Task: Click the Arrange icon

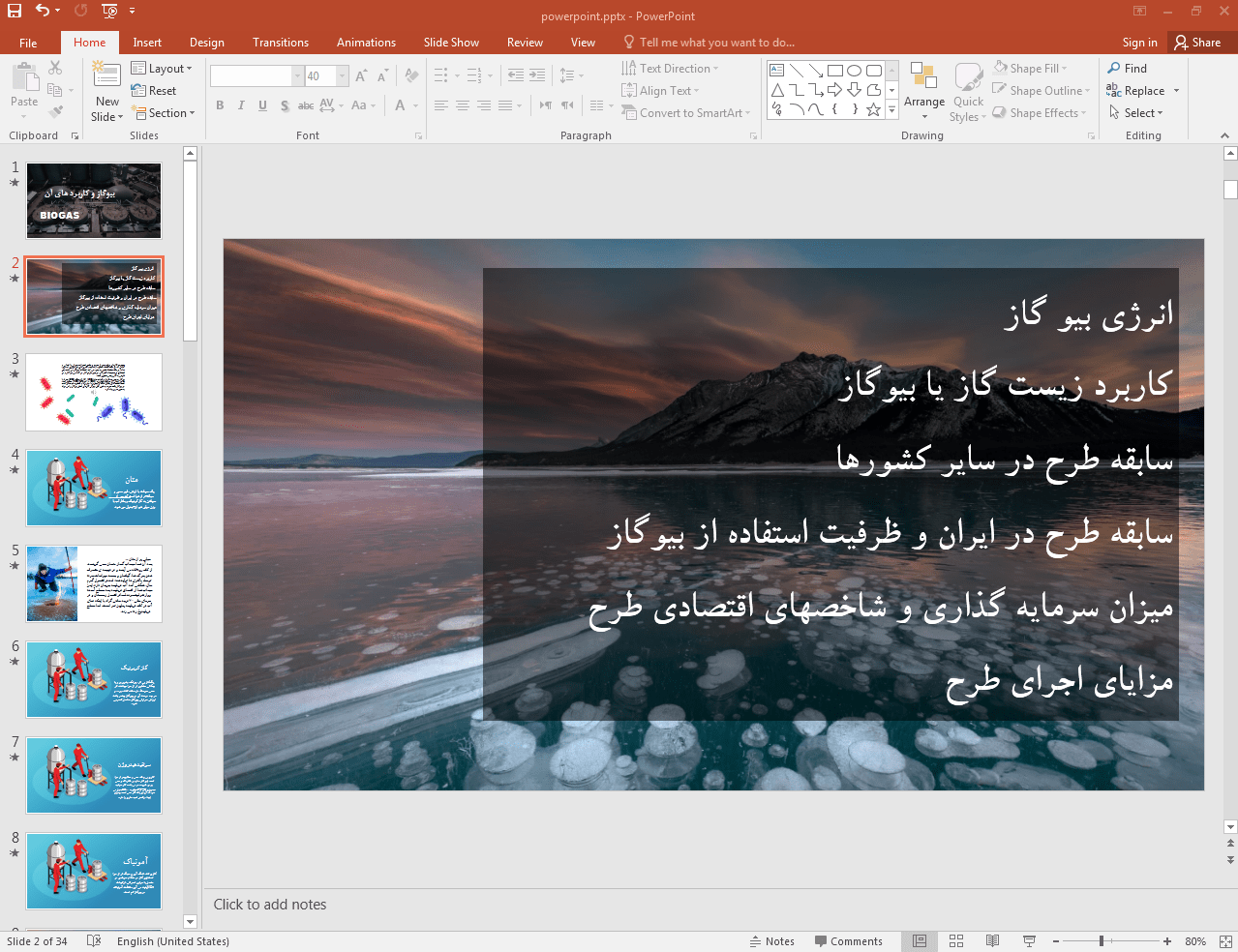Action: (923, 77)
